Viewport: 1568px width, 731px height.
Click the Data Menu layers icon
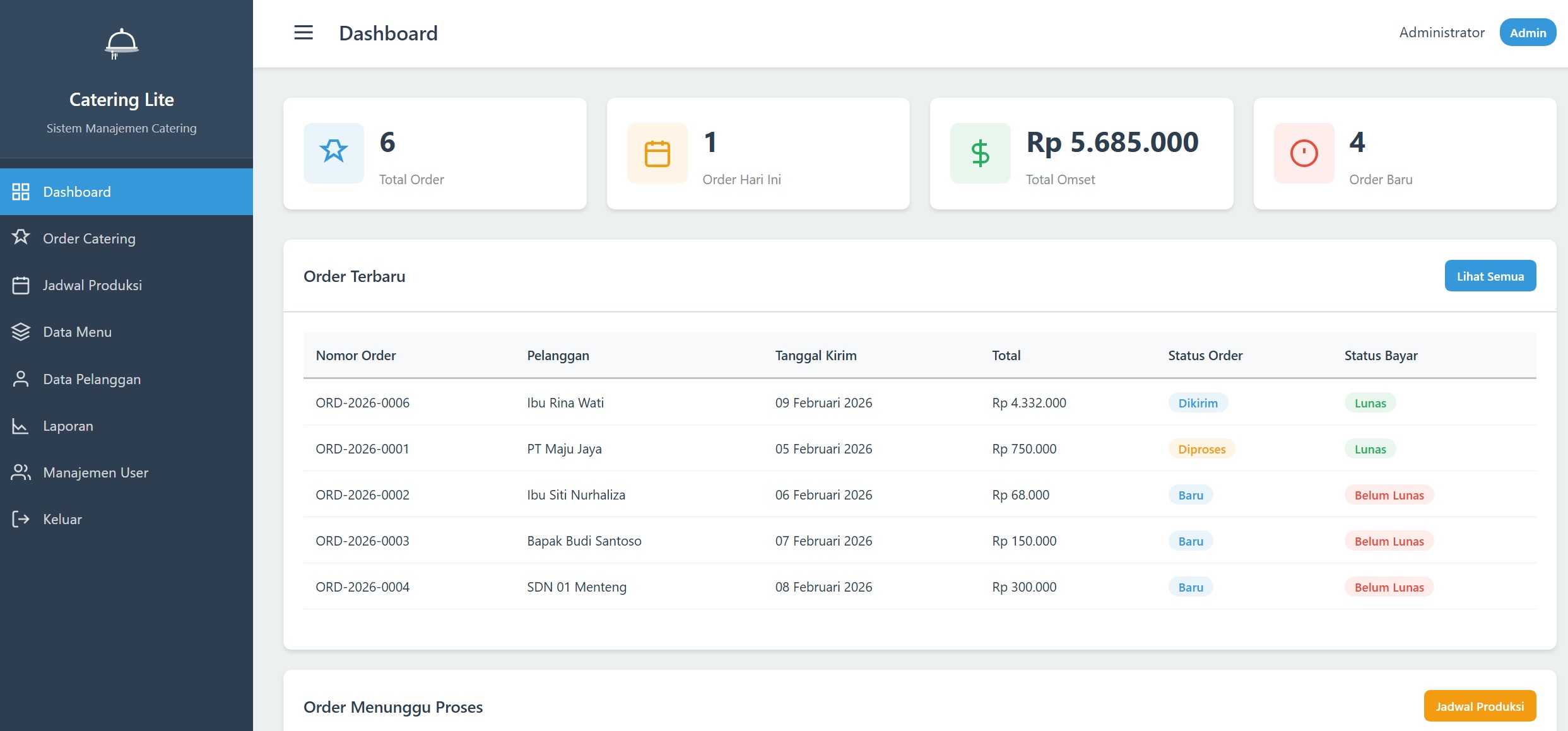21,332
